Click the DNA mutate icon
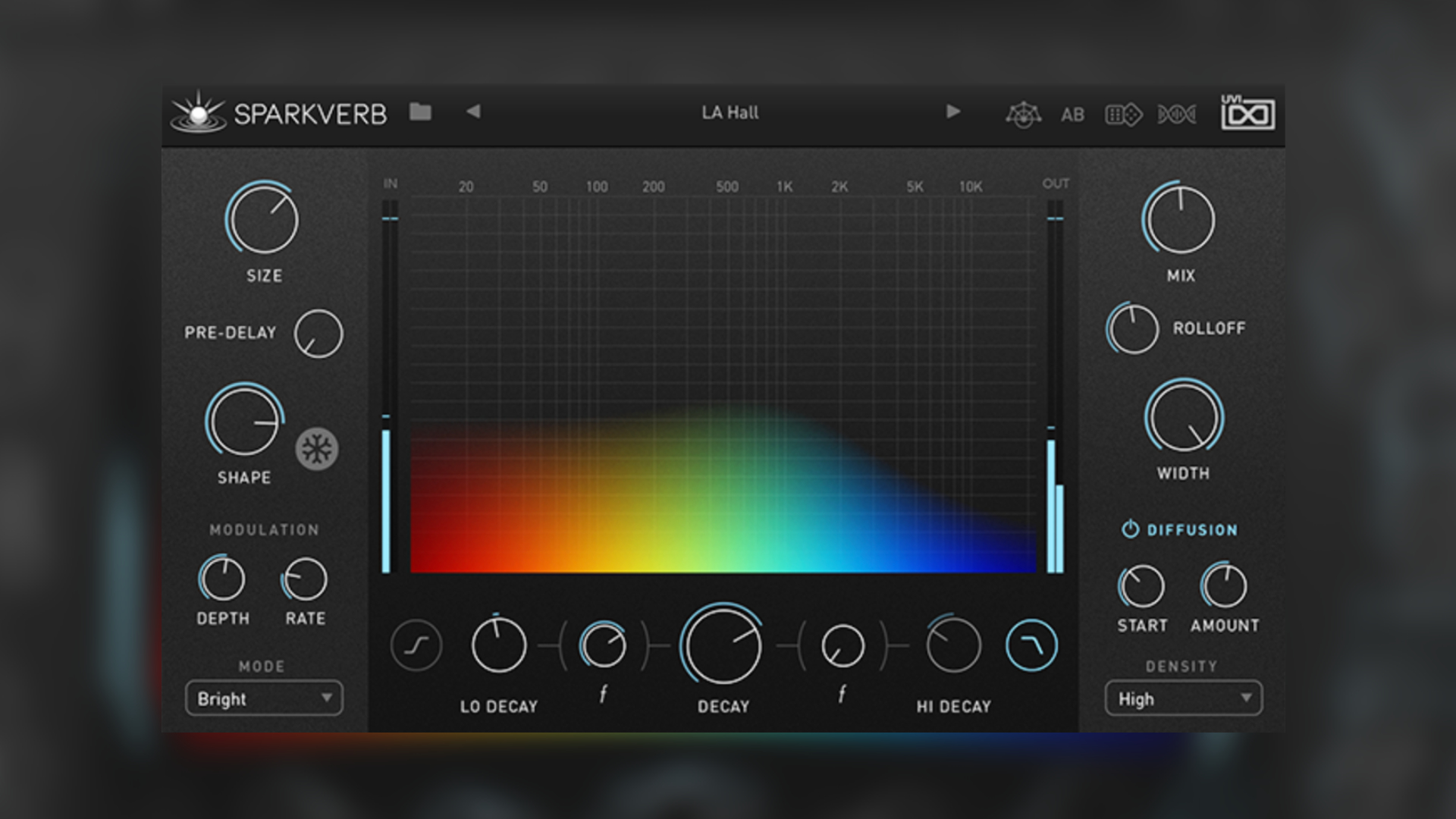Image resolution: width=1456 pixels, height=819 pixels. click(1177, 115)
